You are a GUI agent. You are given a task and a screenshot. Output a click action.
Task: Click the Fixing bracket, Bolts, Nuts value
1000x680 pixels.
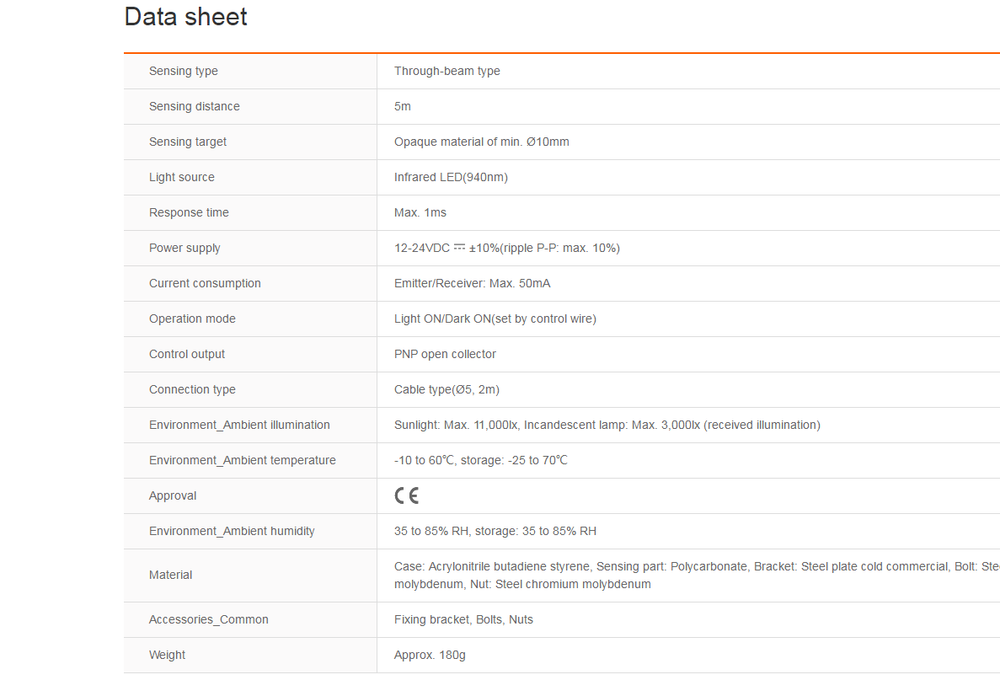tap(463, 620)
